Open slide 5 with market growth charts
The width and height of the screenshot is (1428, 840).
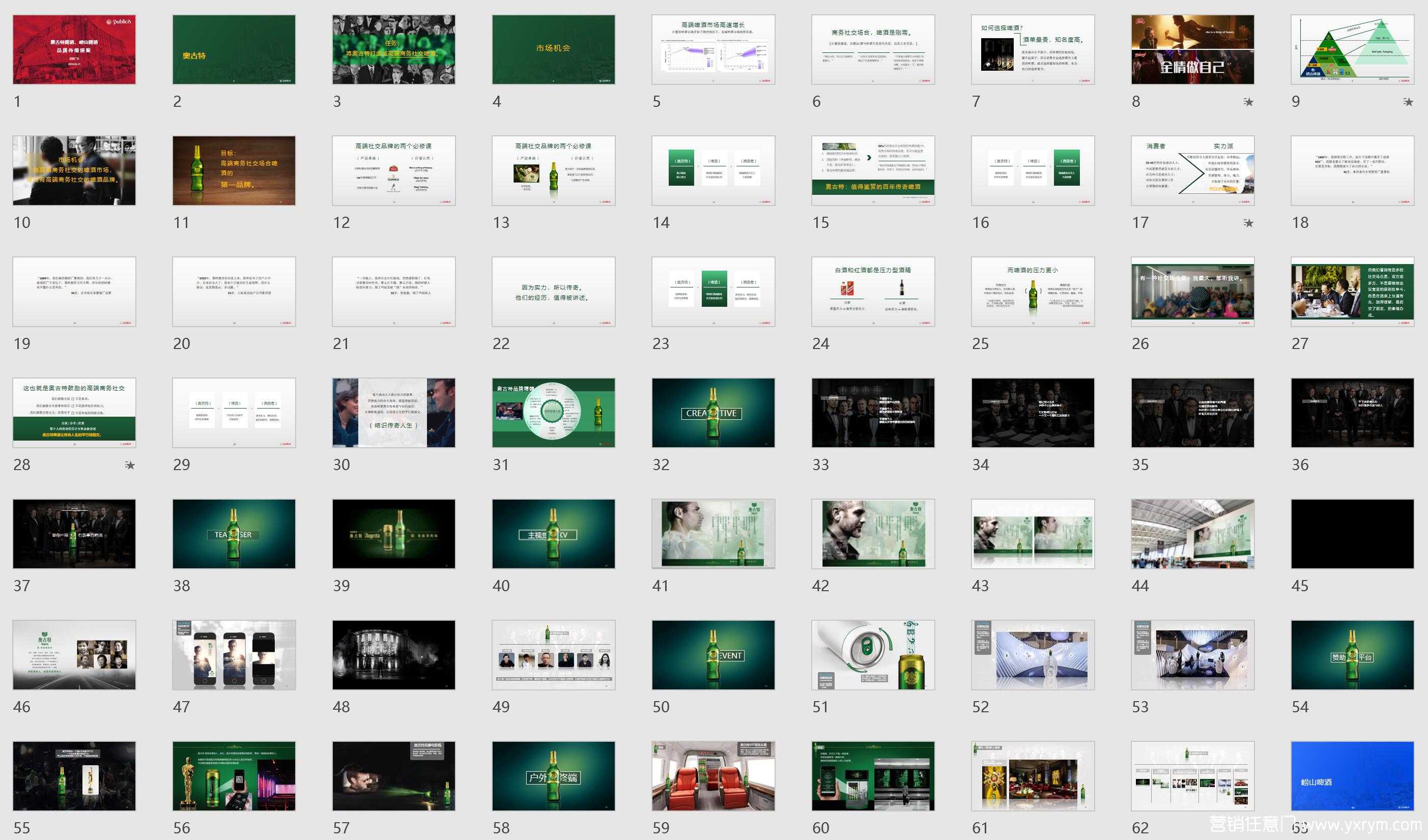pyautogui.click(x=713, y=50)
